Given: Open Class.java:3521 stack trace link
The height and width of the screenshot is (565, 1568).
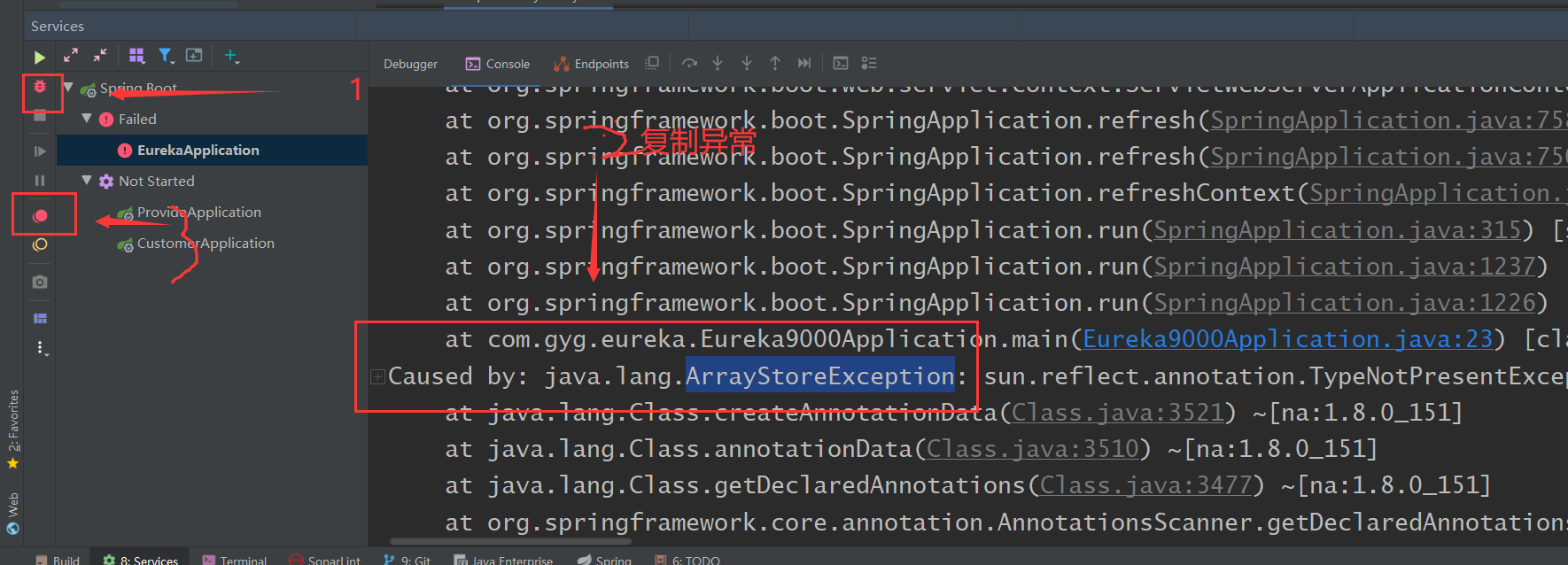Looking at the screenshot, I should 1117,413.
